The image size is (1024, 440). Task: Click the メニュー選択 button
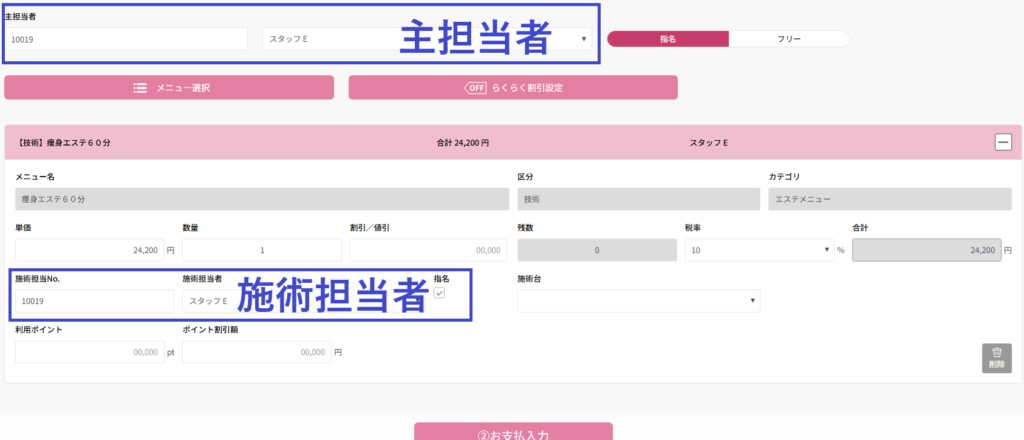pyautogui.click(x=168, y=88)
